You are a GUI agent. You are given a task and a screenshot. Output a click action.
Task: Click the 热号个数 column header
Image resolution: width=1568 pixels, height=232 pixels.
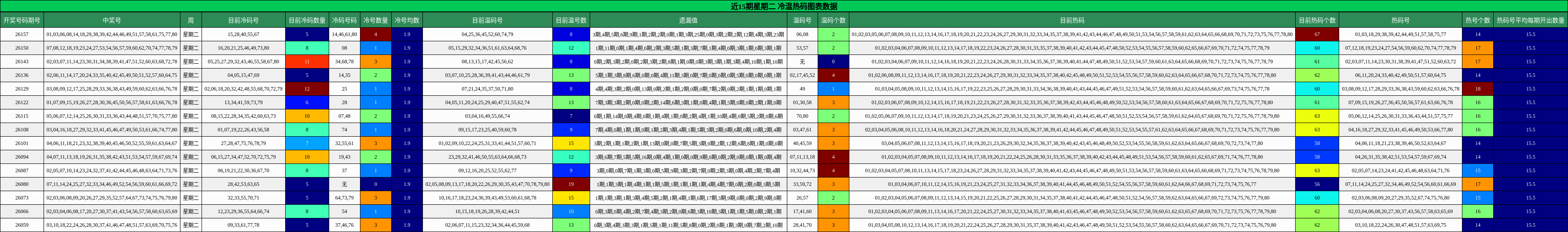[x=1477, y=20]
